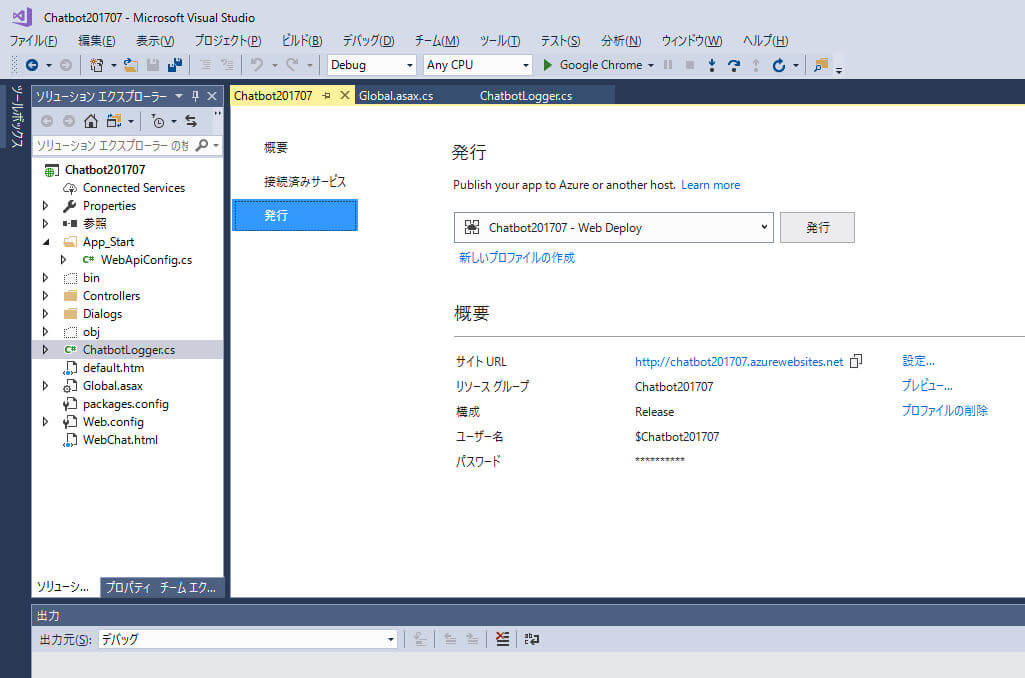This screenshot has height=678, width=1025.
Task: Open the 編集(E) menu
Action: click(97, 41)
